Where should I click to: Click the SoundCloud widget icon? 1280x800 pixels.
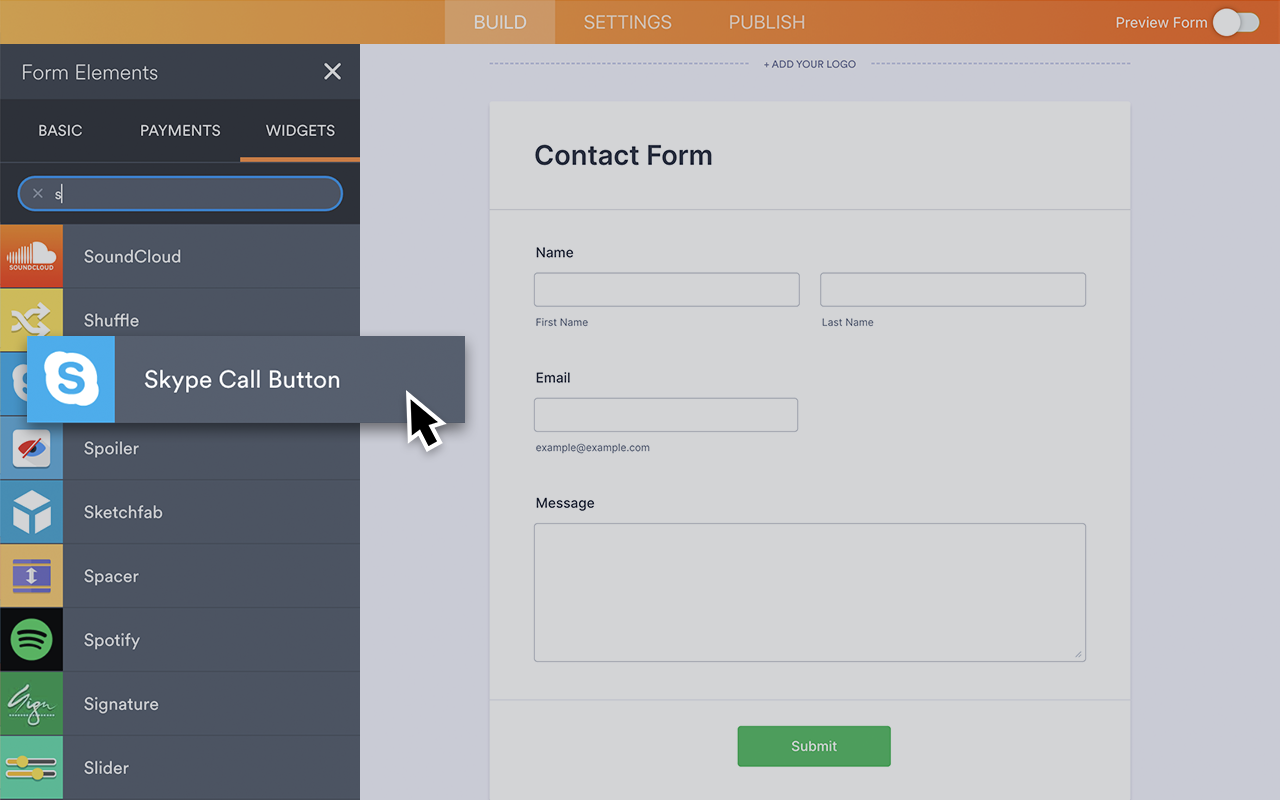point(31,256)
